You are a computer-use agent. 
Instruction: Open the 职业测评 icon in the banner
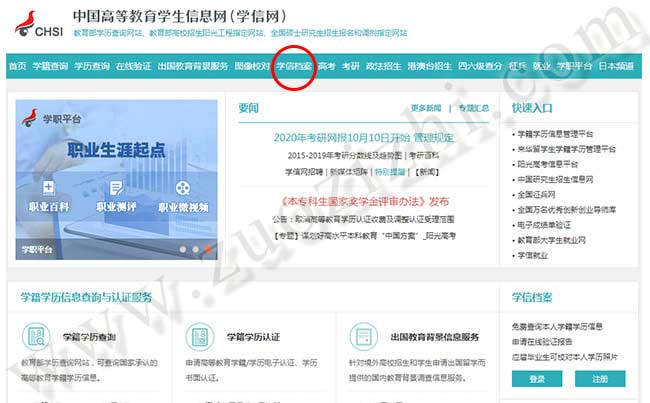pyautogui.click(x=117, y=188)
